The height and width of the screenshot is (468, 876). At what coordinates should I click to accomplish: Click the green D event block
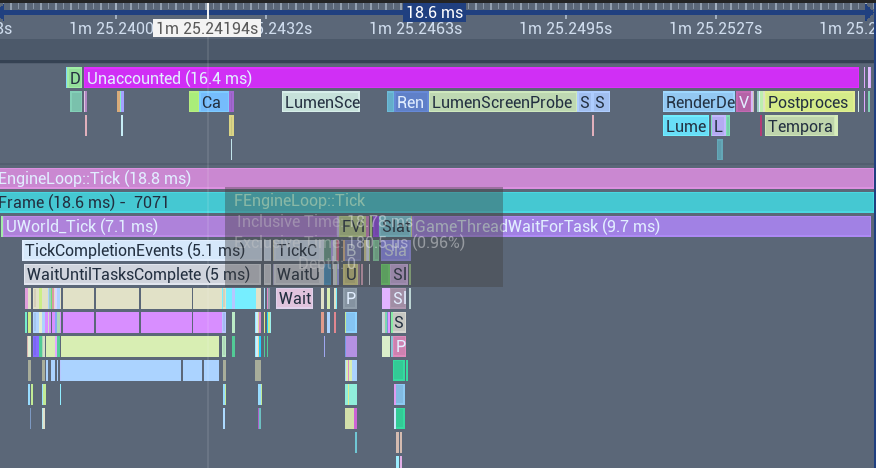click(74, 78)
